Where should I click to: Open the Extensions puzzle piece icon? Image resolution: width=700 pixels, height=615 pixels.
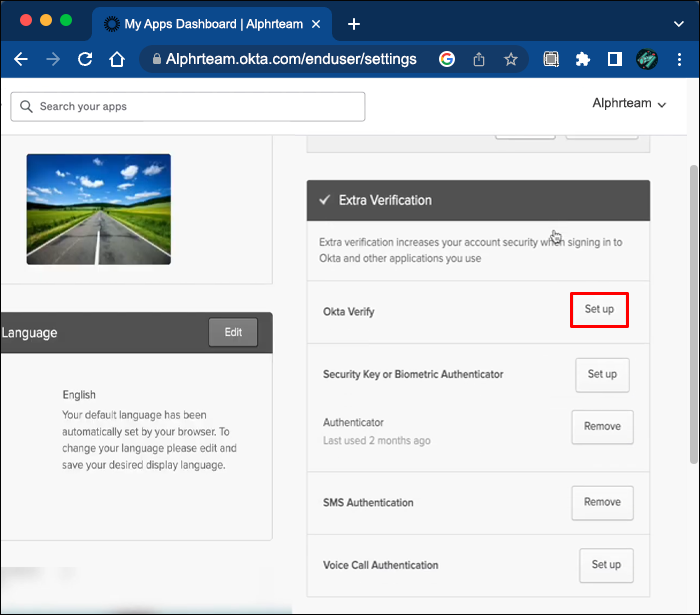[x=583, y=60]
